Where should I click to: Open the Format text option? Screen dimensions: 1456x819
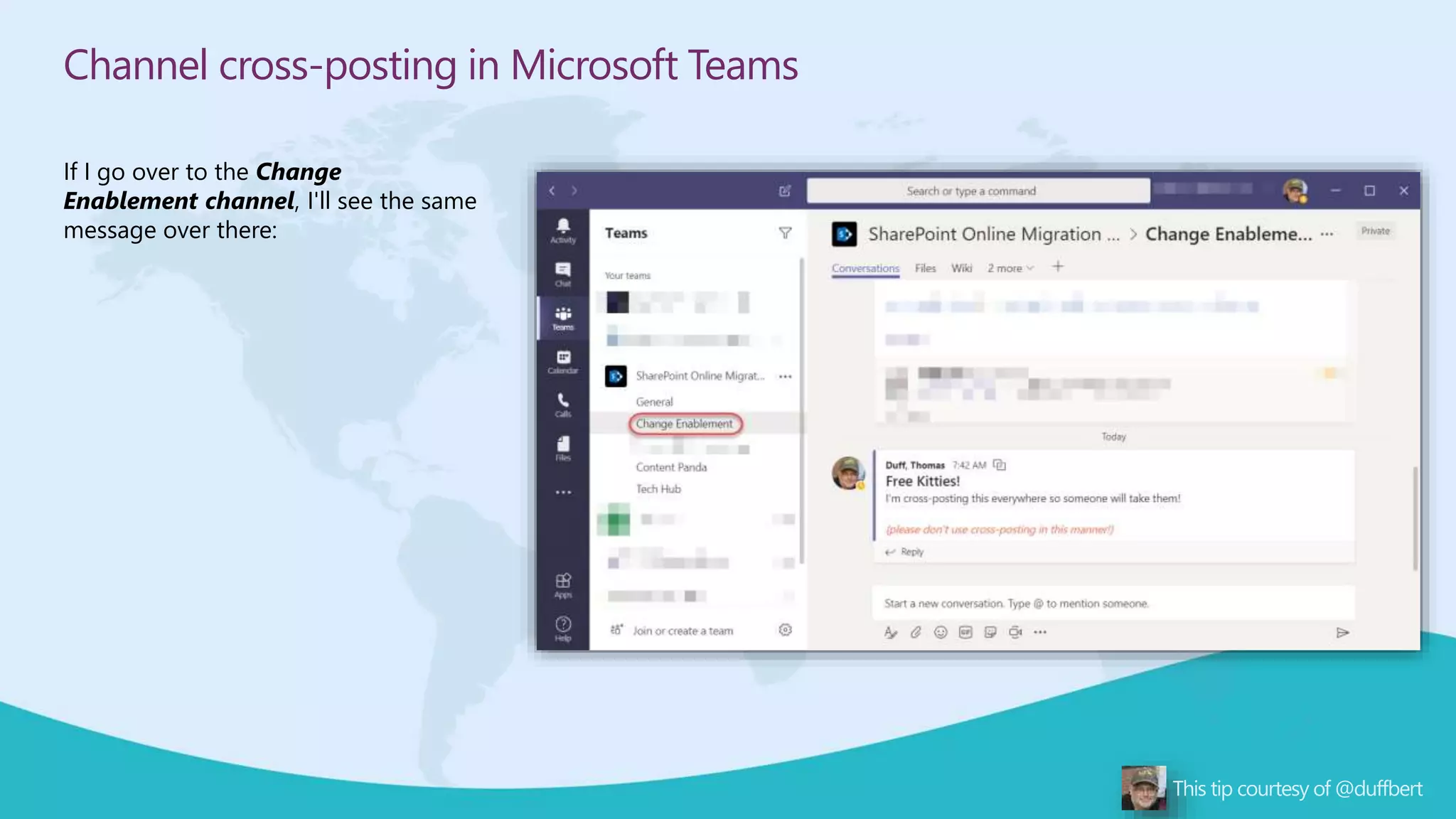click(x=890, y=632)
